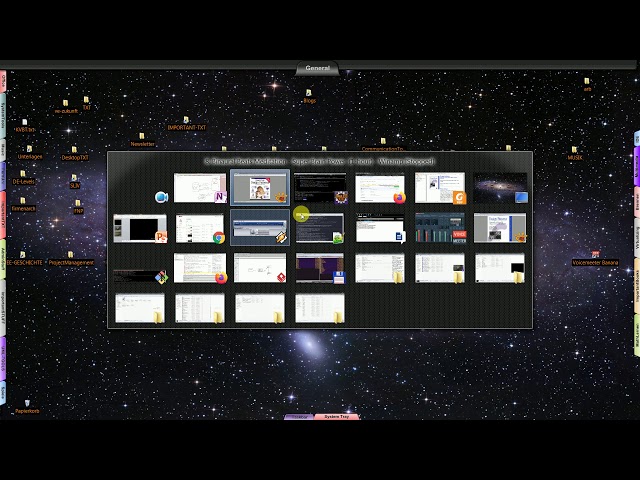This screenshot has height=480, width=640.
Task: Switch to the General tab at top
Action: (318, 68)
